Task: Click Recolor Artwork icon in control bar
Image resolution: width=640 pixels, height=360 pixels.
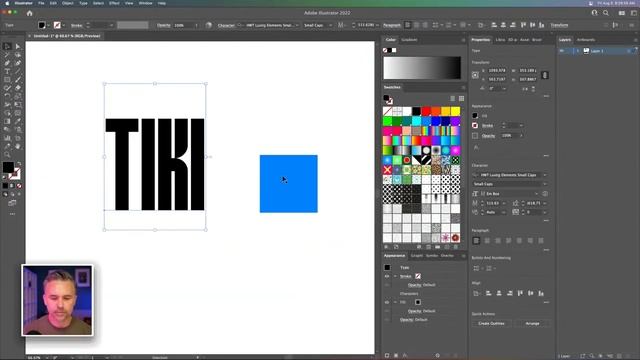Action: 209,25
